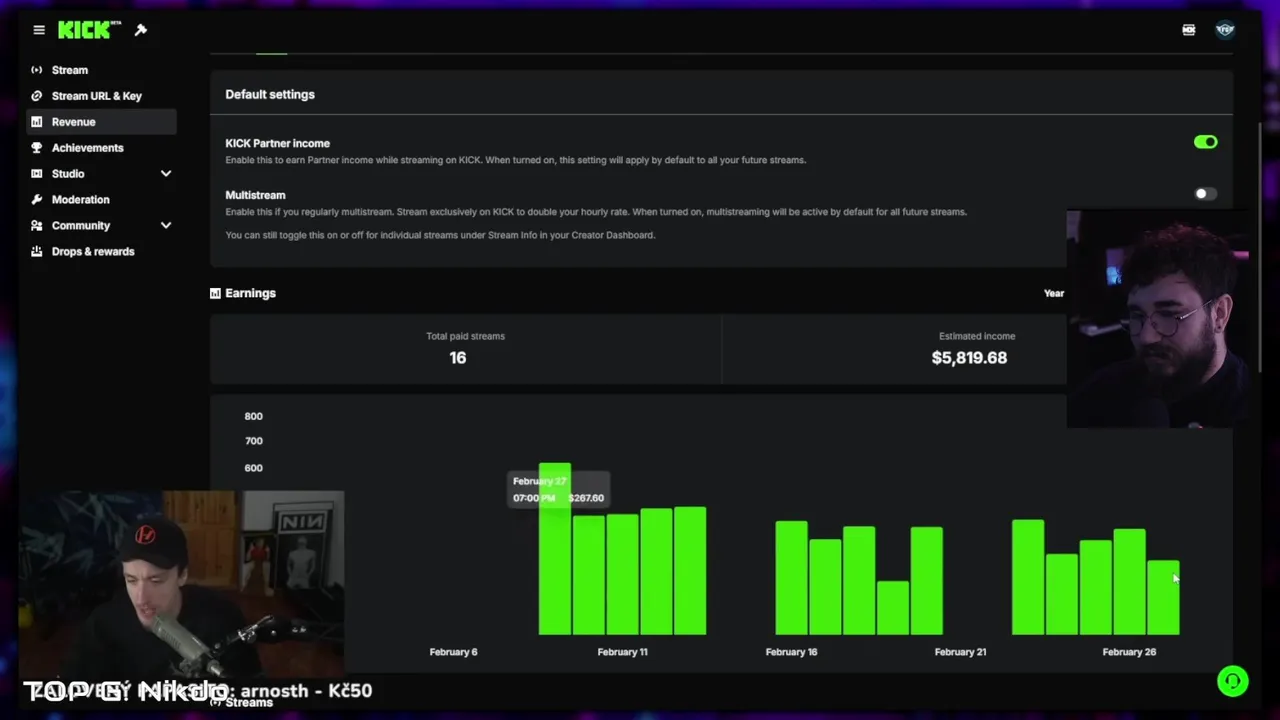Click the February 16 axis label
The image size is (1280, 720).
click(x=791, y=652)
